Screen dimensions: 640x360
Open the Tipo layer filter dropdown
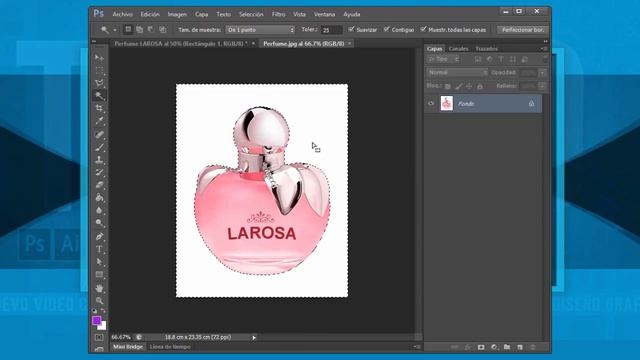pos(443,60)
